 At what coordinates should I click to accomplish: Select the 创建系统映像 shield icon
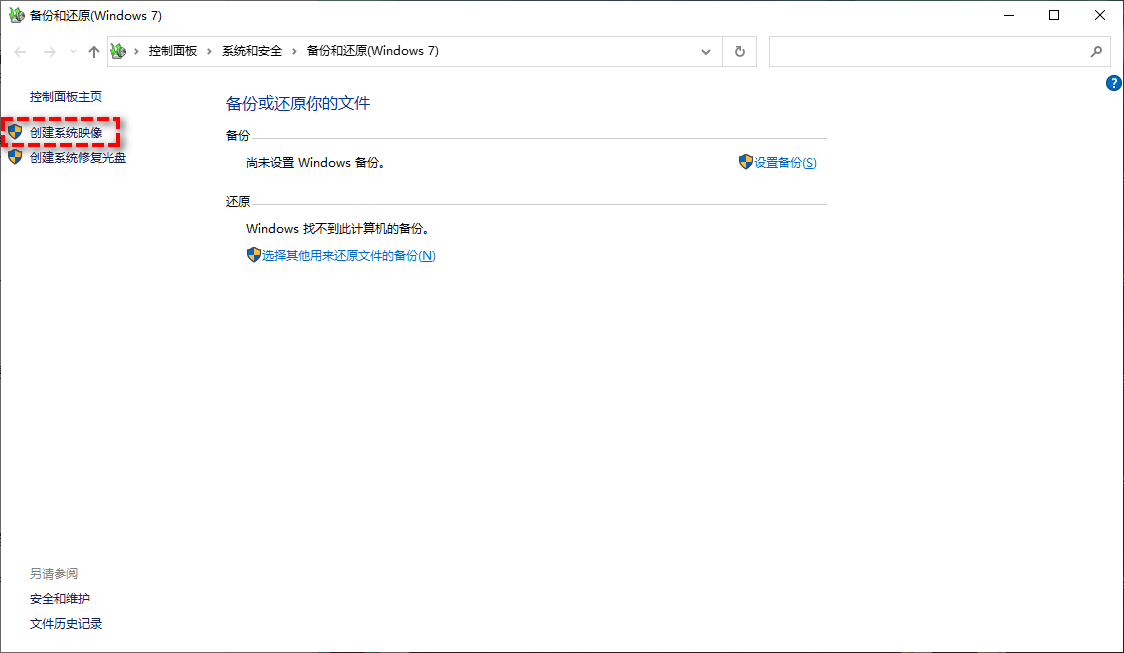coord(13,132)
